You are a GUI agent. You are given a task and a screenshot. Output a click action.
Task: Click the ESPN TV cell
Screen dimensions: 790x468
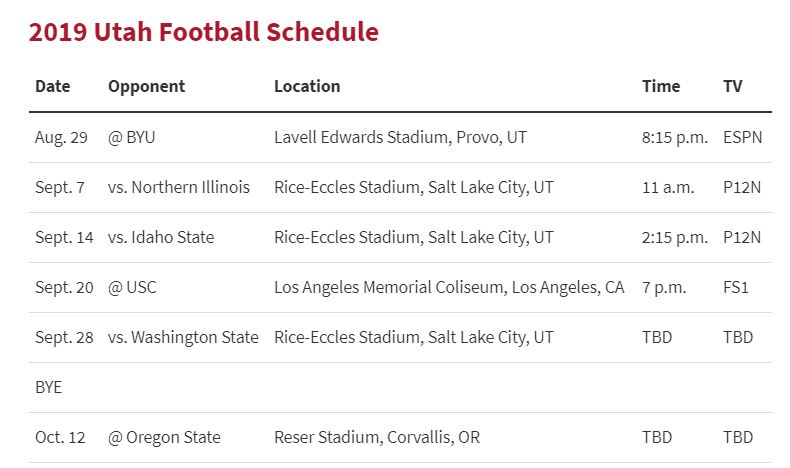(743, 137)
